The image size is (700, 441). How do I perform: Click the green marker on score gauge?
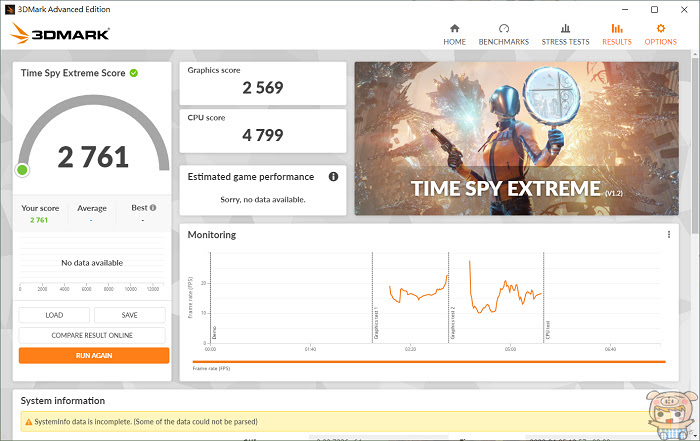coord(22,170)
